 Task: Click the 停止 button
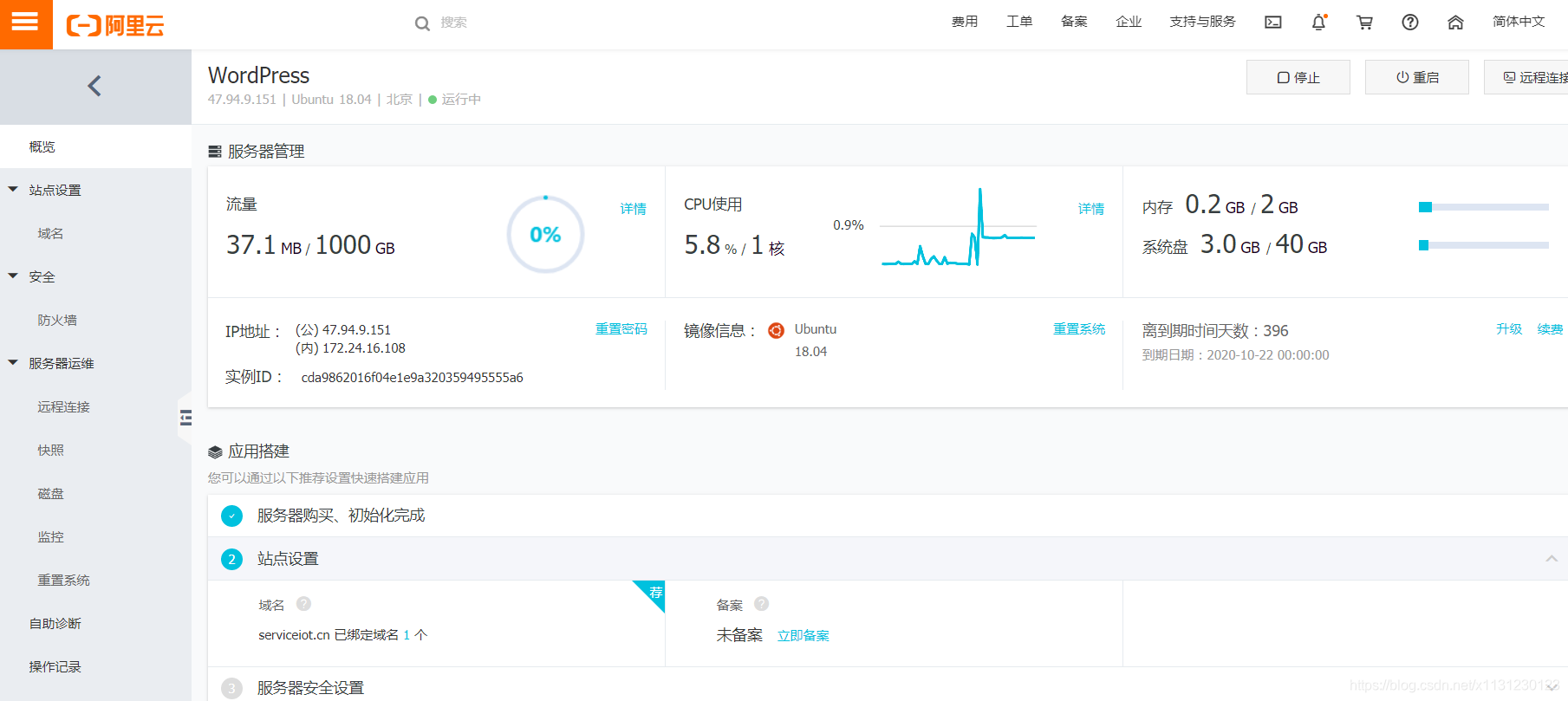[x=1298, y=77]
